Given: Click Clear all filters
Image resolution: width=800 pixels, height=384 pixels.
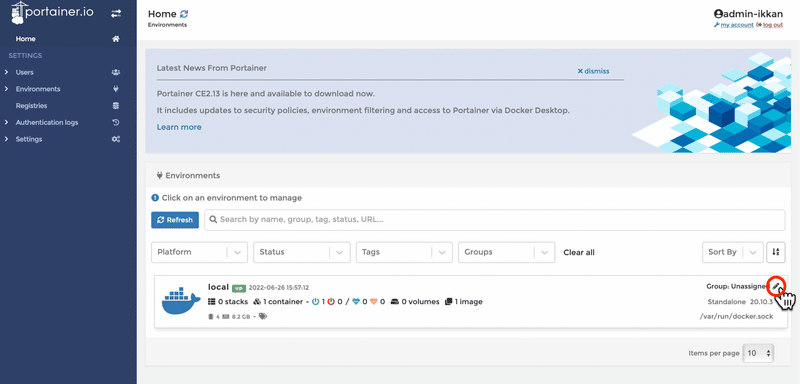Looking at the screenshot, I should pos(579,252).
